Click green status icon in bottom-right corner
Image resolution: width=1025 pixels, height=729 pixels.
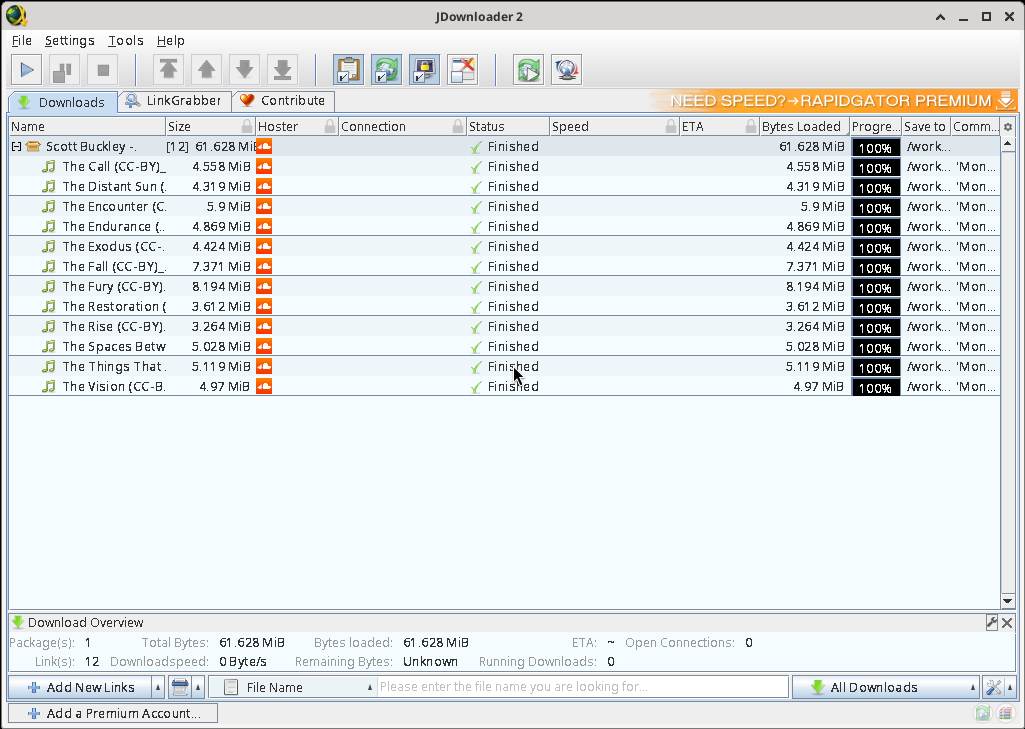983,713
